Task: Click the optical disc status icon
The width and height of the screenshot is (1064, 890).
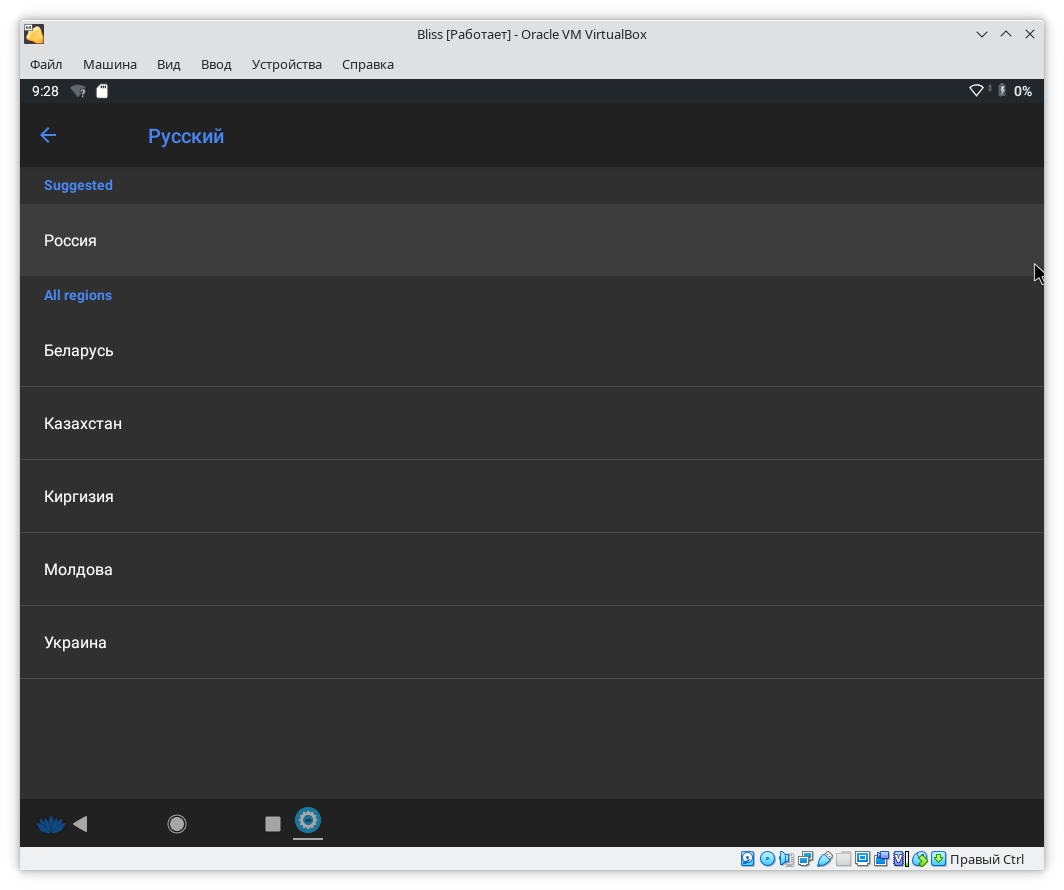Action: [767, 859]
